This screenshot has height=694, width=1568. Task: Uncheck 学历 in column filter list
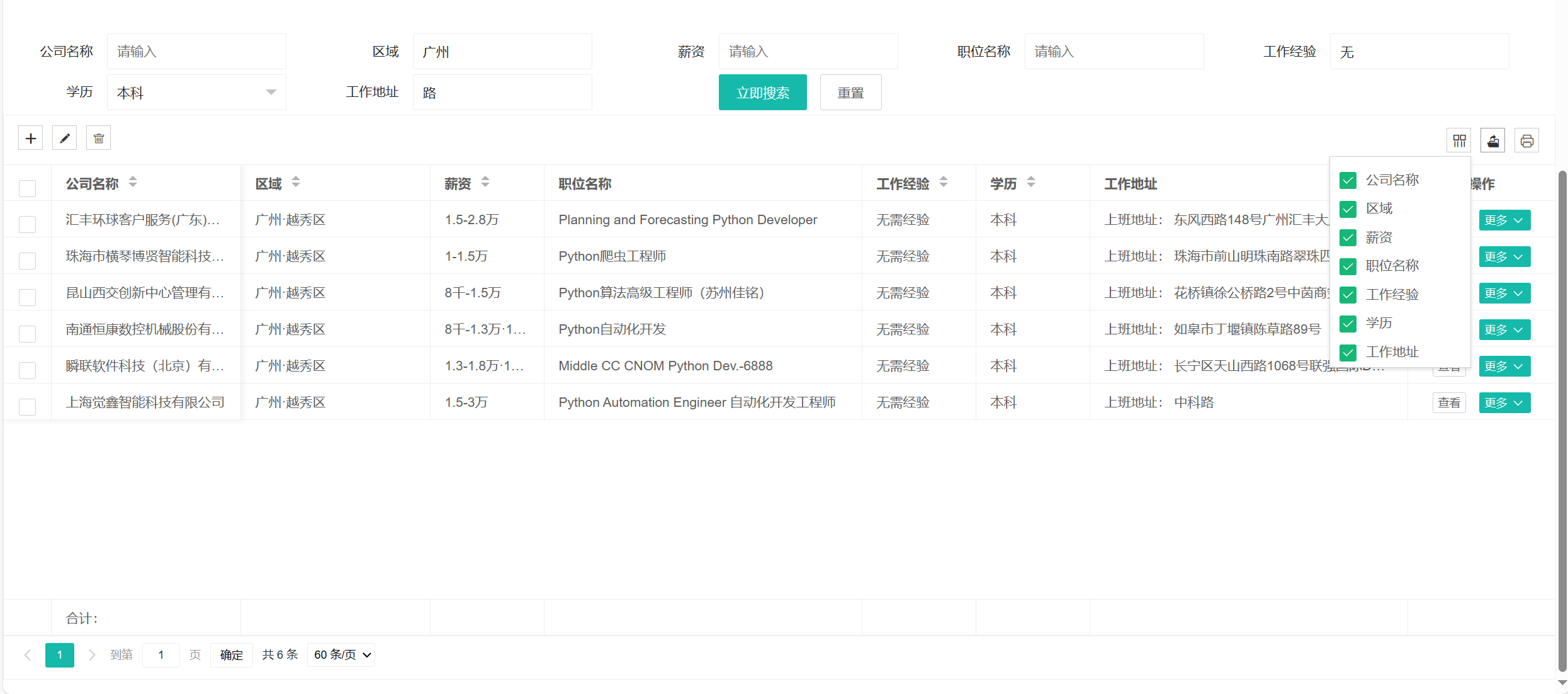[1348, 323]
